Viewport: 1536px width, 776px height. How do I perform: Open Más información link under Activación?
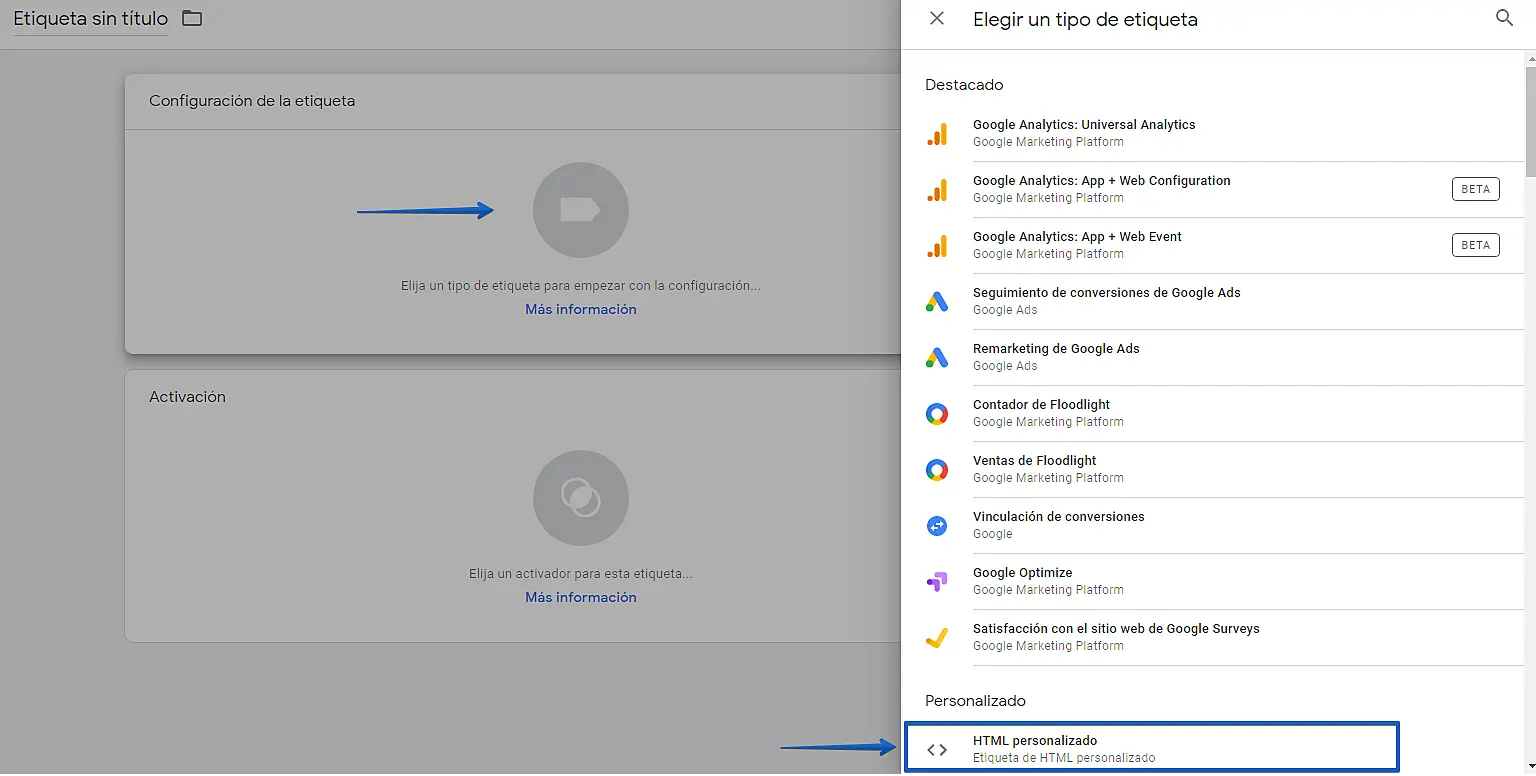click(x=580, y=598)
